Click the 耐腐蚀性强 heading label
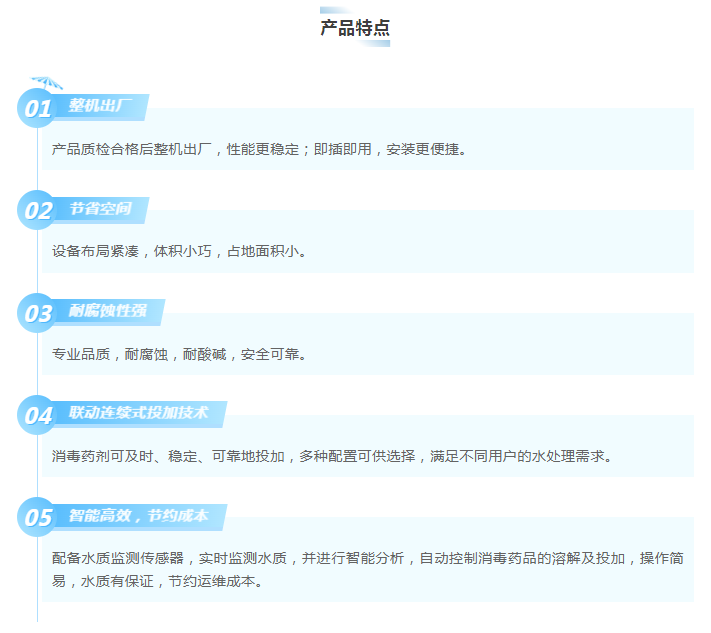The image size is (711, 633). click(108, 311)
